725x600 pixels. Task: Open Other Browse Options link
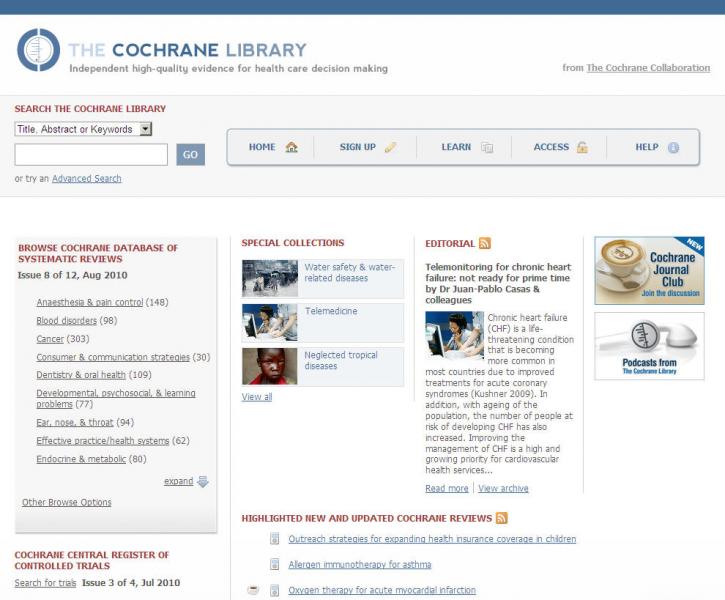click(67, 502)
